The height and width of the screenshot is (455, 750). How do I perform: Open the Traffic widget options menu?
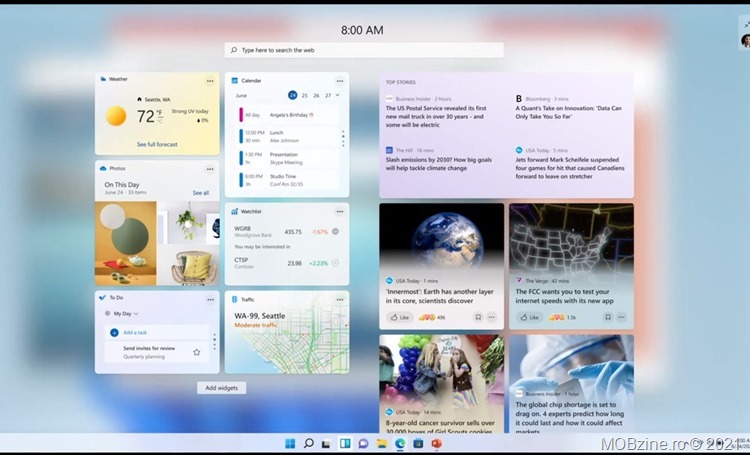coord(340,299)
